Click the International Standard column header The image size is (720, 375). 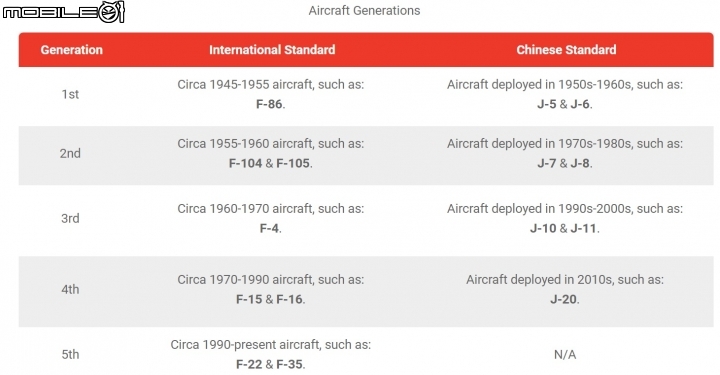point(272,50)
